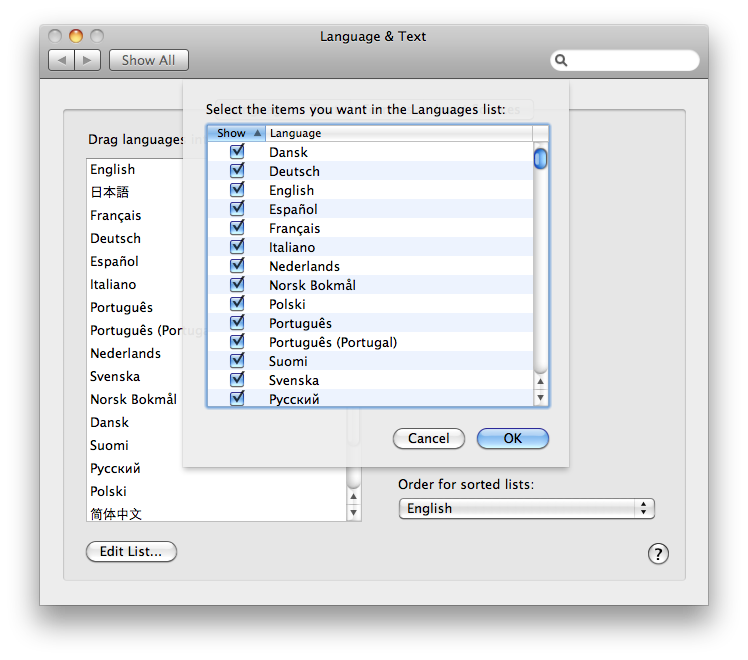The width and height of the screenshot is (748, 660).
Task: Select English in the background languages list
Action: [x=113, y=170]
